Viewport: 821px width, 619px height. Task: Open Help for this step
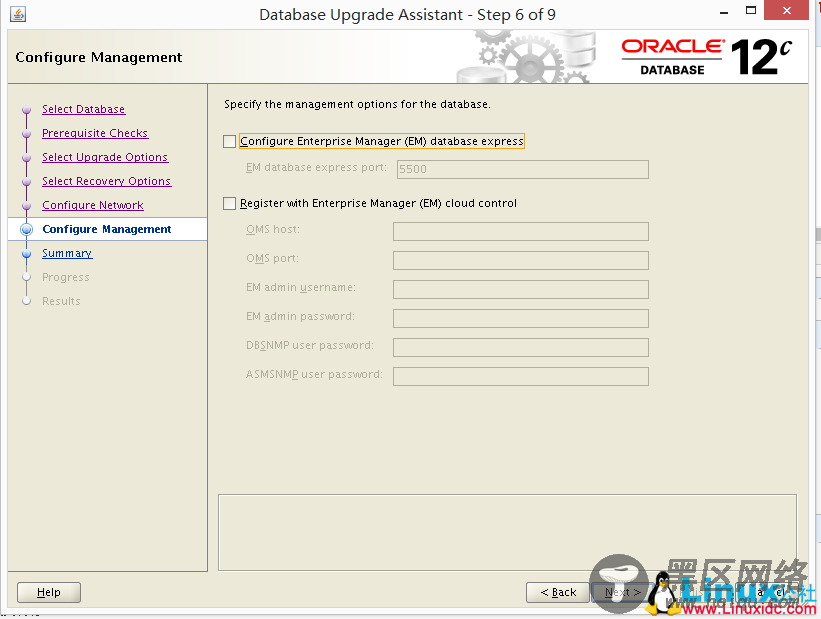49,592
